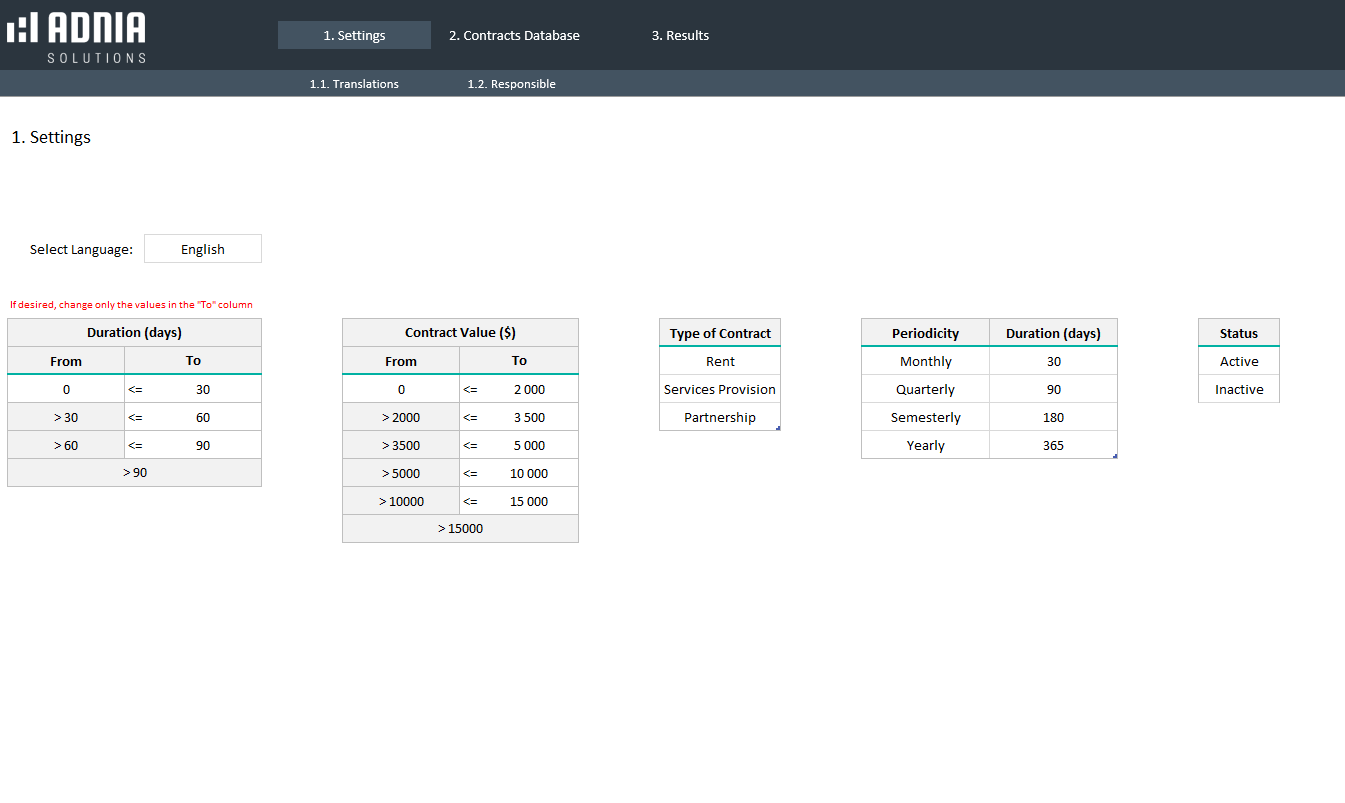
Task: Select the Yearly periodicity cell
Action: coord(925,445)
